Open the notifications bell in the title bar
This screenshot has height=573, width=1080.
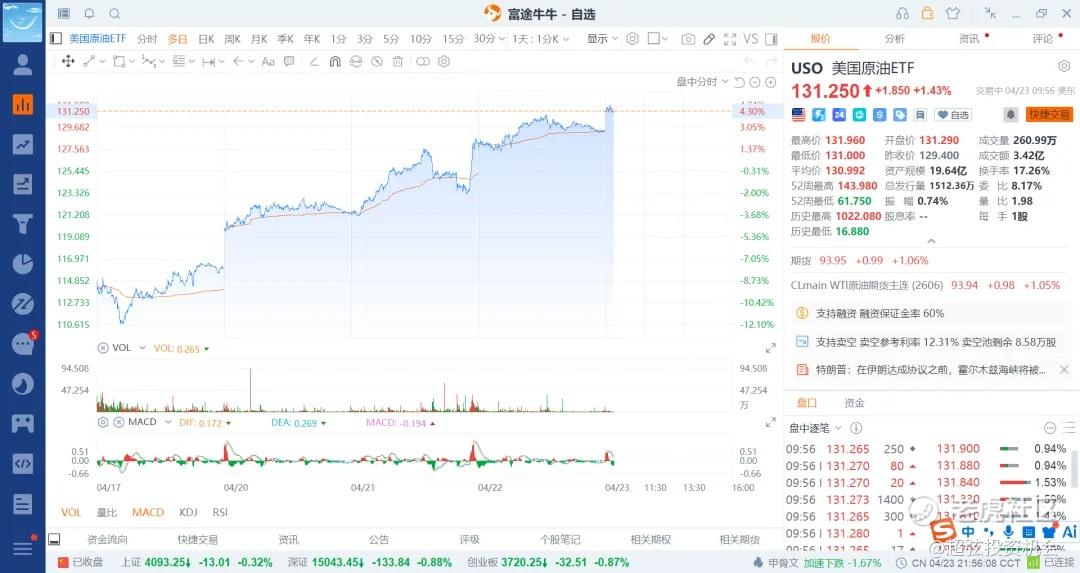[90, 14]
